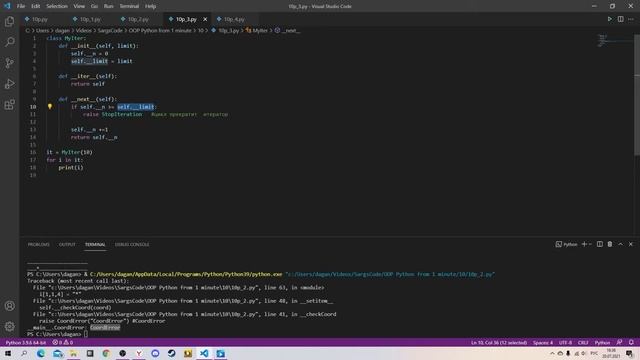Open Chrome from the taskbar
The height and width of the screenshot is (360, 640).
coord(106,353)
